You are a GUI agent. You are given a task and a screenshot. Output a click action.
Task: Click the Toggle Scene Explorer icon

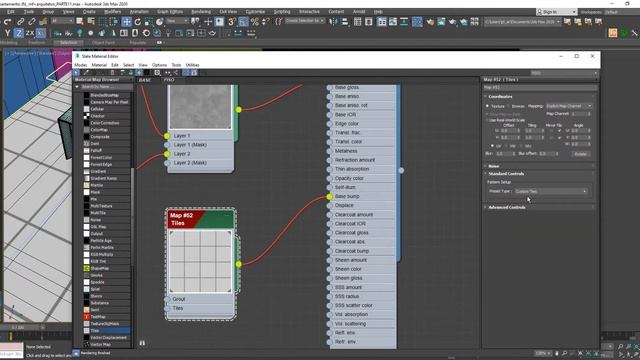click(358, 22)
